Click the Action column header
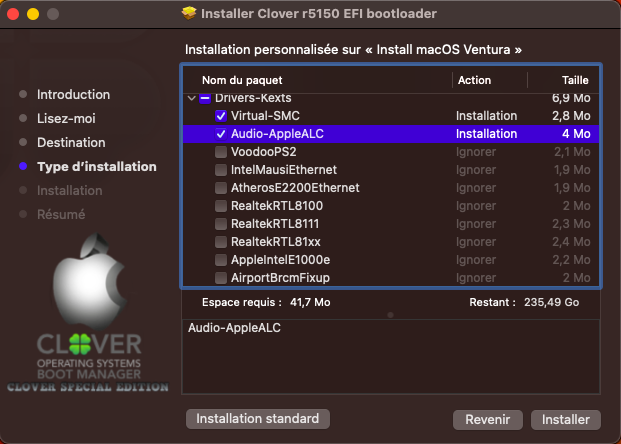 point(474,80)
